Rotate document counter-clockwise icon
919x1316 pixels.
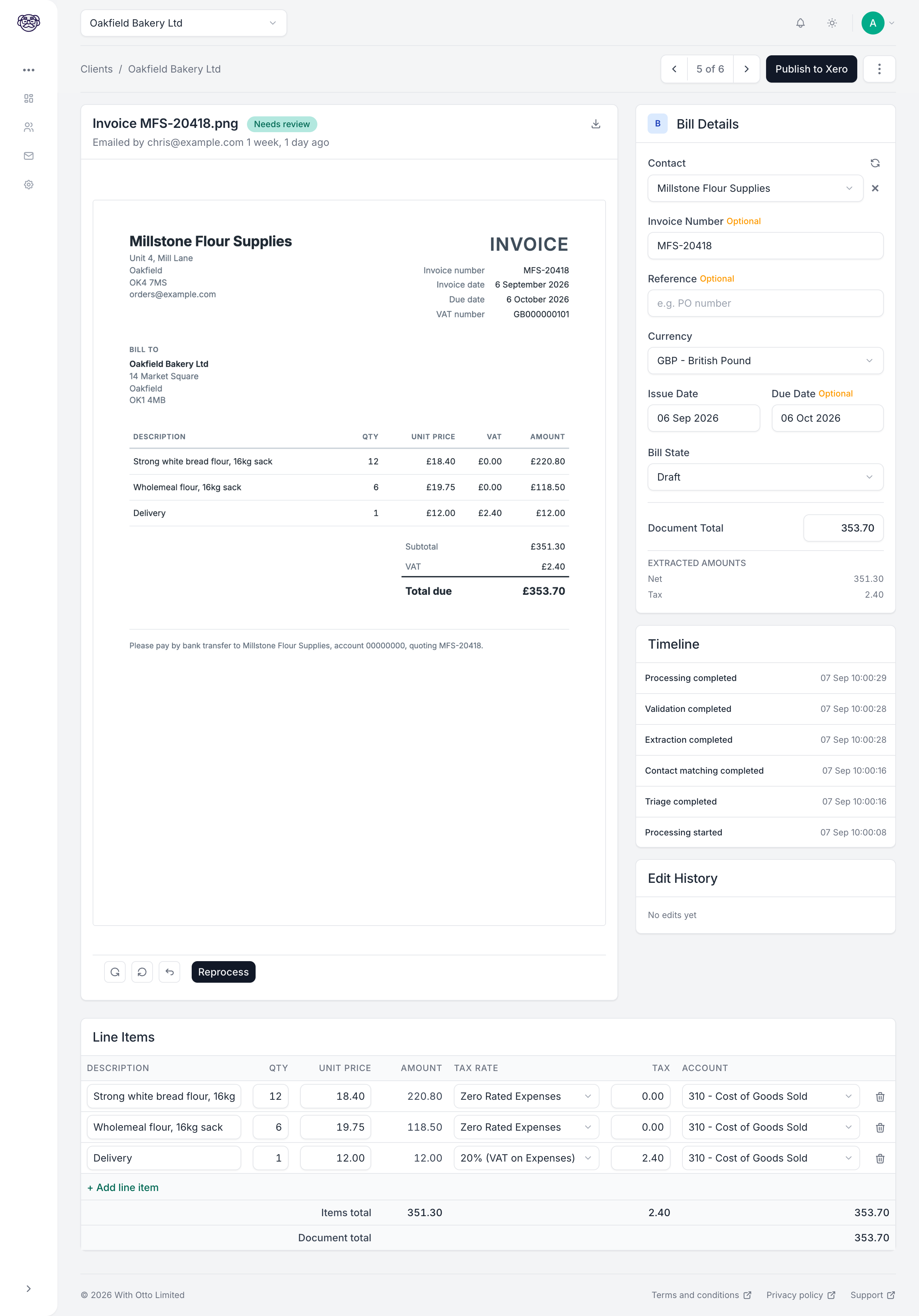pos(142,972)
